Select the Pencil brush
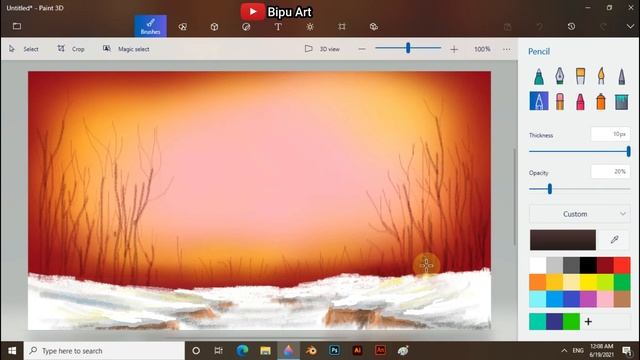The width and height of the screenshot is (640, 360). pyautogui.click(x=539, y=101)
